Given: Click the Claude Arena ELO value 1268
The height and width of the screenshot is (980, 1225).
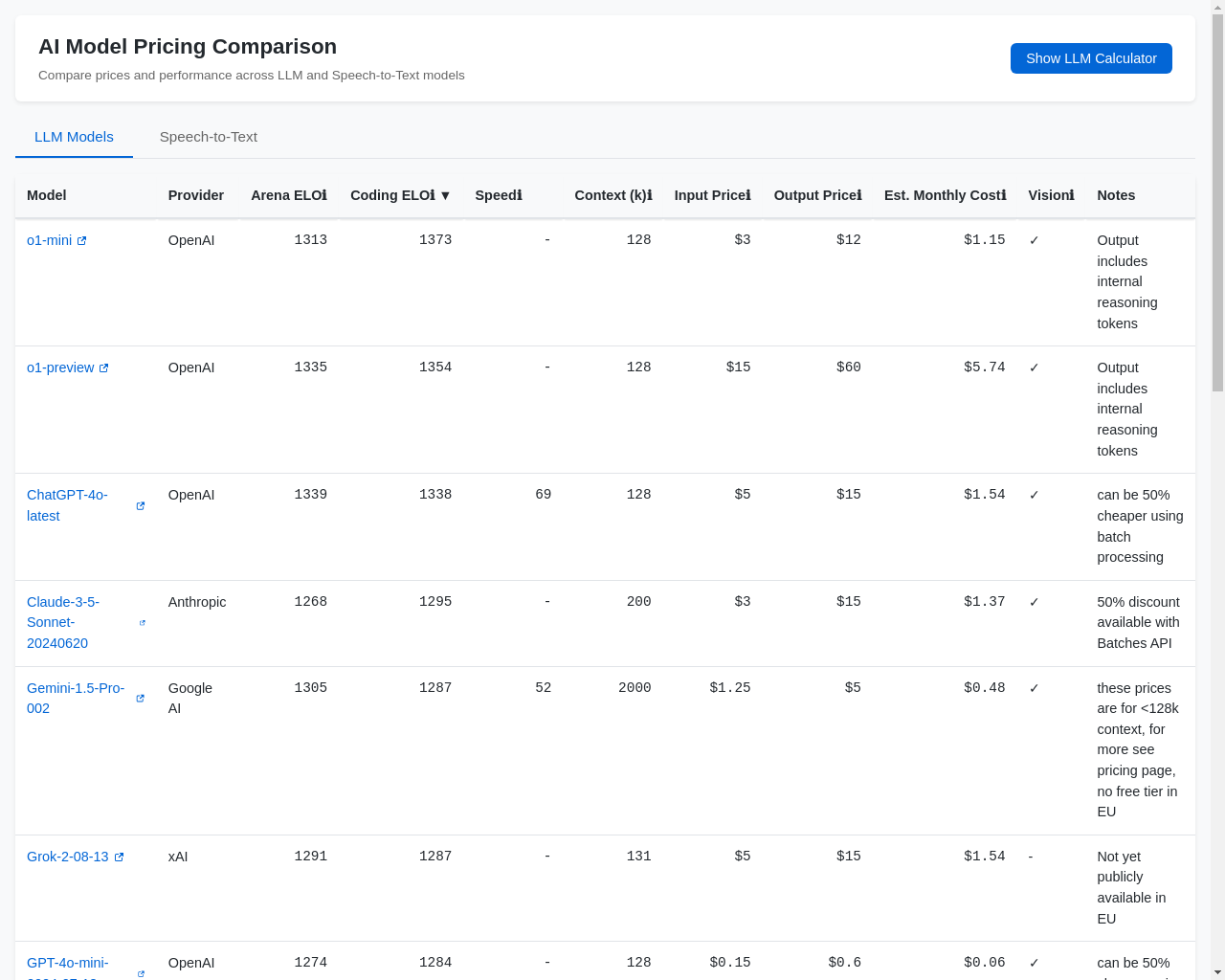Looking at the screenshot, I should [x=311, y=602].
